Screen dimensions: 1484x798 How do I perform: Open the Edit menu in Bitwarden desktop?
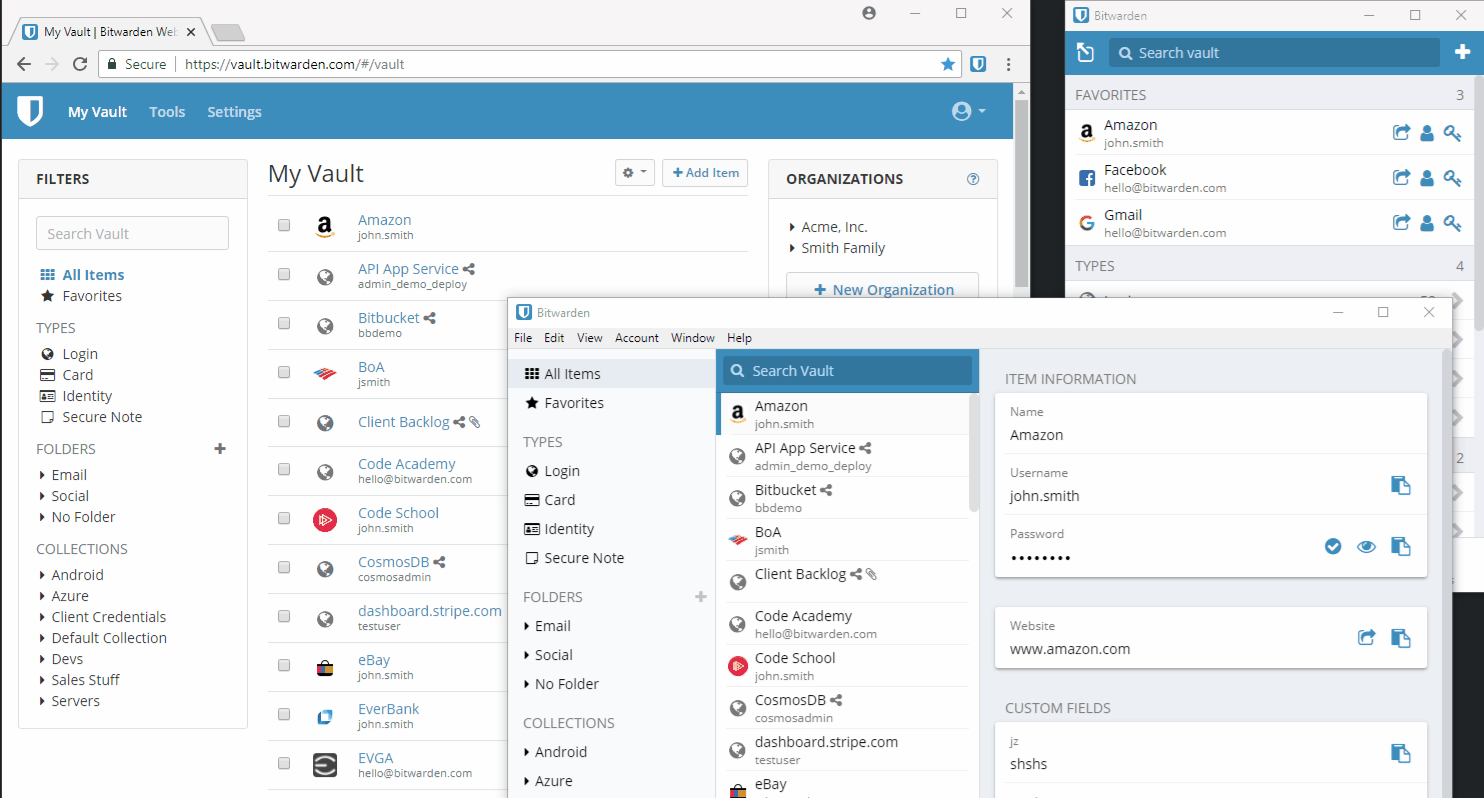tap(554, 338)
